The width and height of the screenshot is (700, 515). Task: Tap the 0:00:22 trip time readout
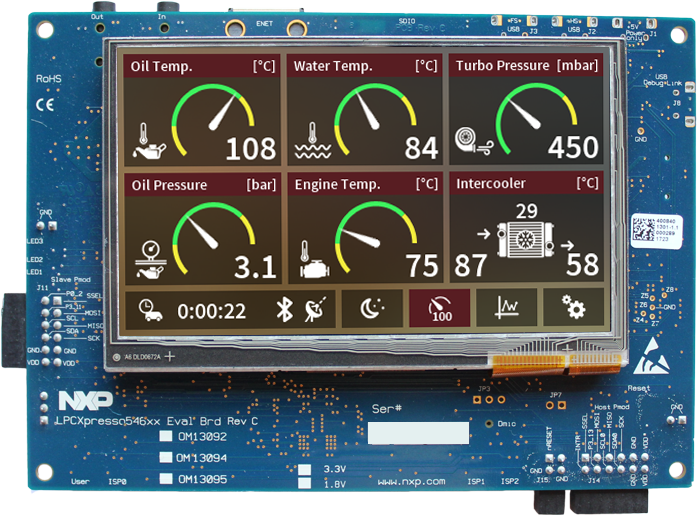(x=212, y=311)
